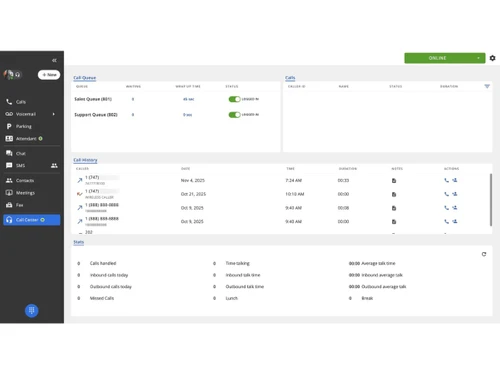Click the Nov 4, 2025 date cell
Screen dimensions: 500x375
[x=193, y=180]
